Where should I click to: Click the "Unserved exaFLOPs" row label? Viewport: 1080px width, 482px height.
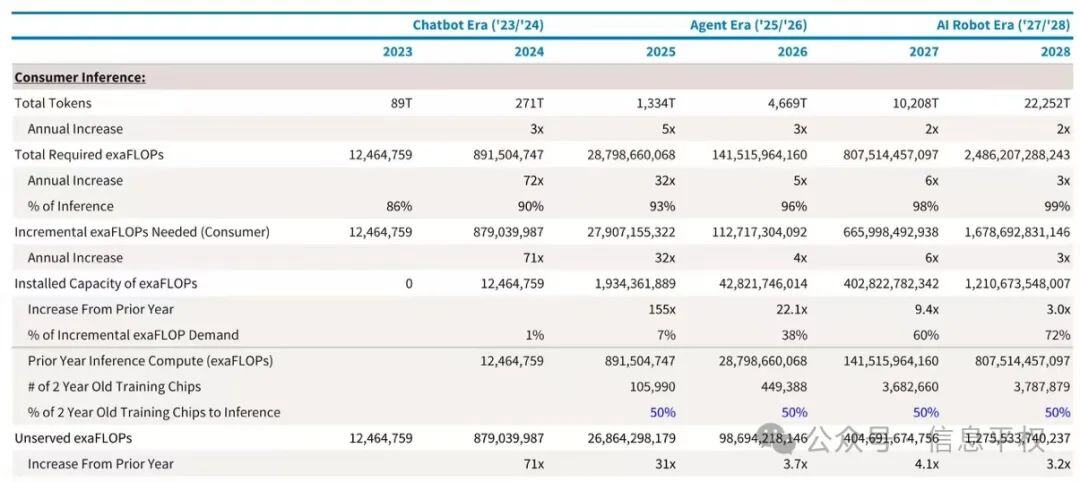point(73,438)
